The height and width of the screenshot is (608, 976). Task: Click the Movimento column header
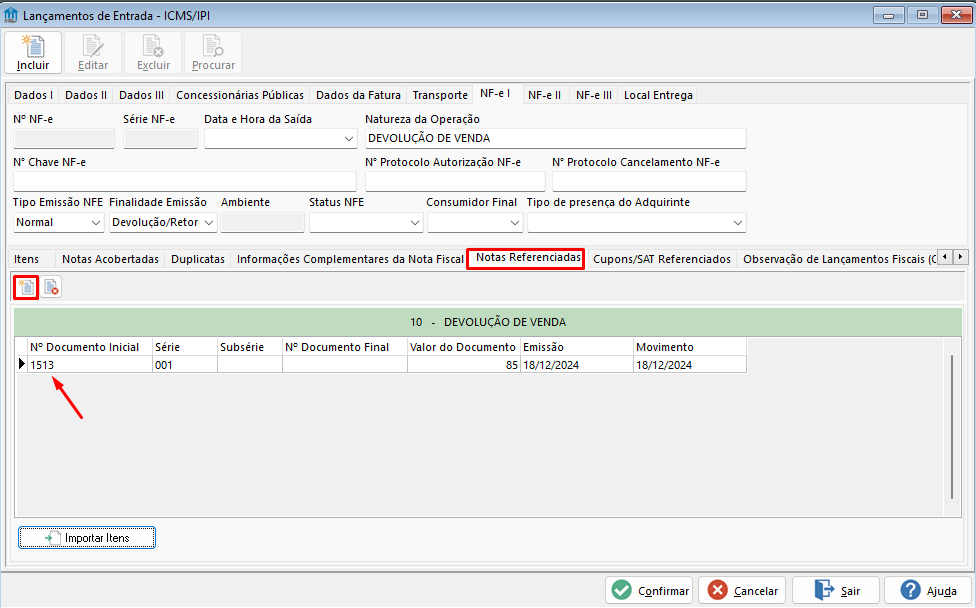point(690,347)
